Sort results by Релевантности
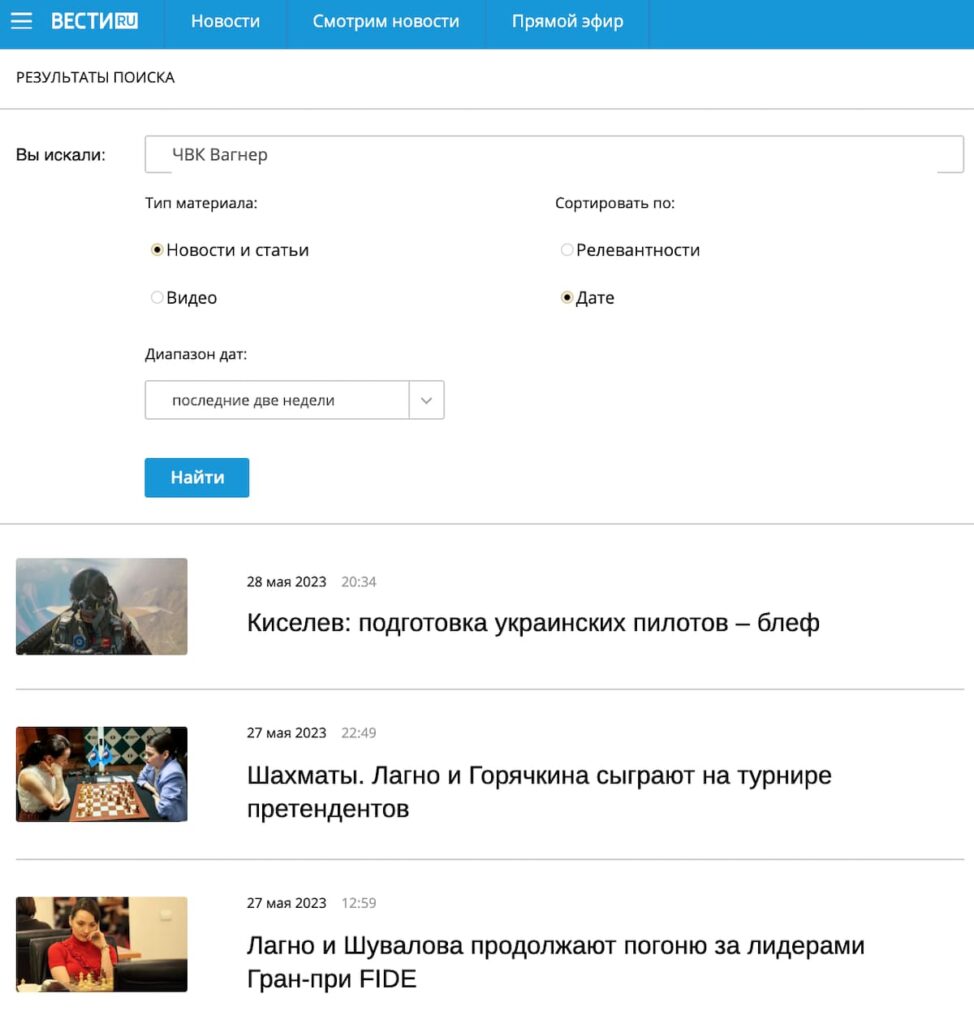Image resolution: width=974 pixels, height=1024 pixels. [x=567, y=250]
